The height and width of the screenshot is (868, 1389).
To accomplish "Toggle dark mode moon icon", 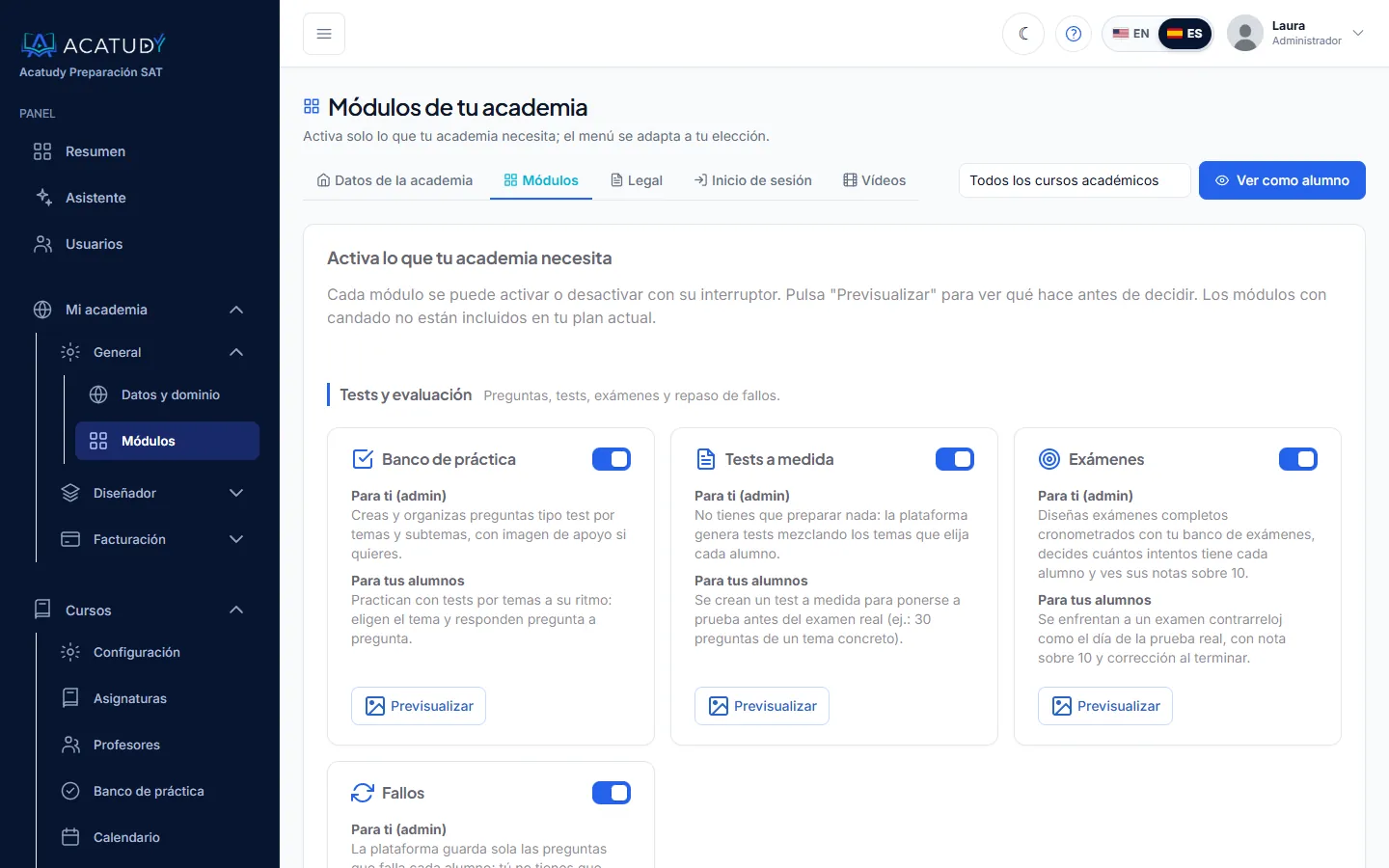I will point(1023,34).
